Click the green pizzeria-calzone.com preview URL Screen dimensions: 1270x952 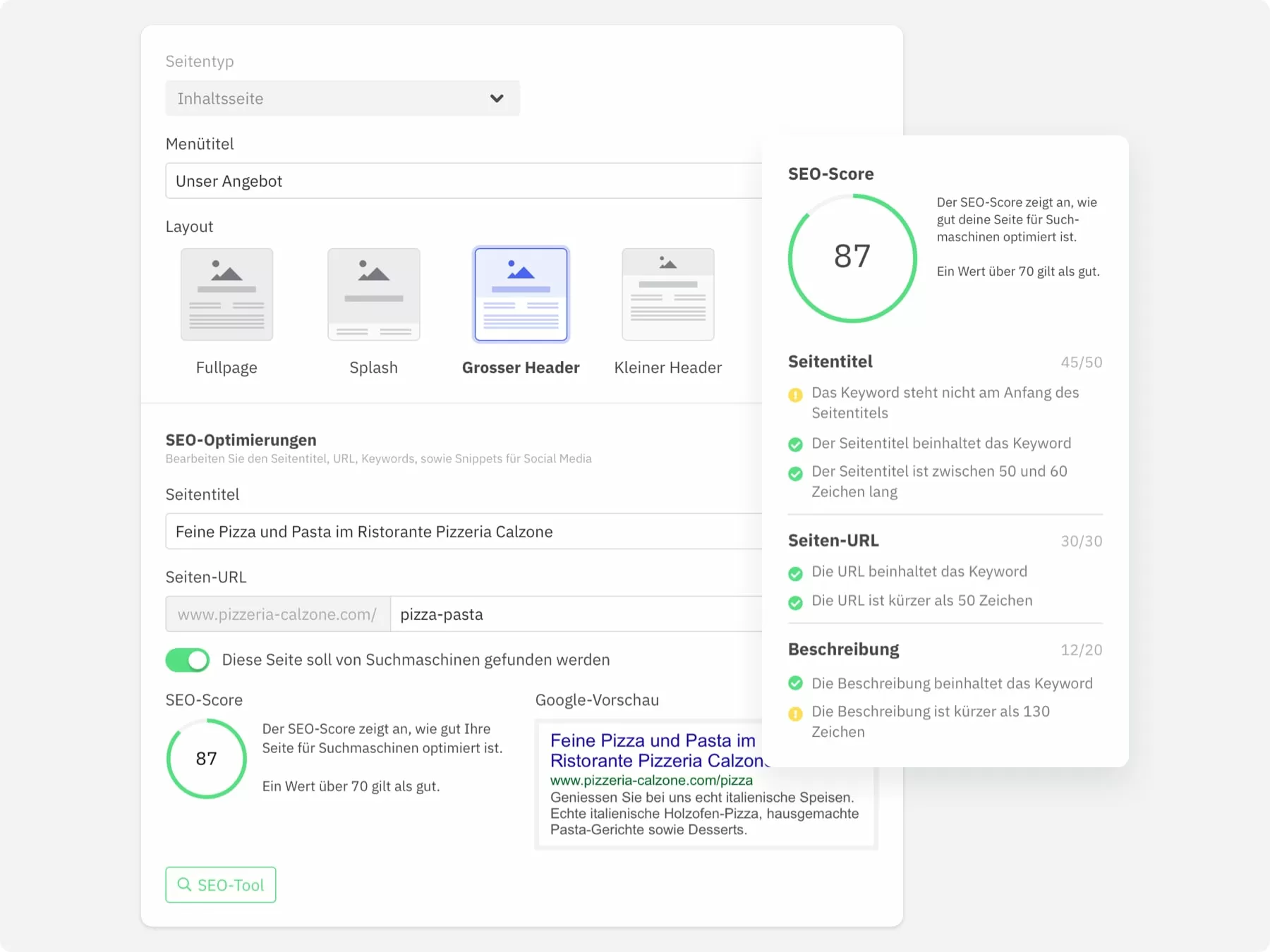click(651, 781)
